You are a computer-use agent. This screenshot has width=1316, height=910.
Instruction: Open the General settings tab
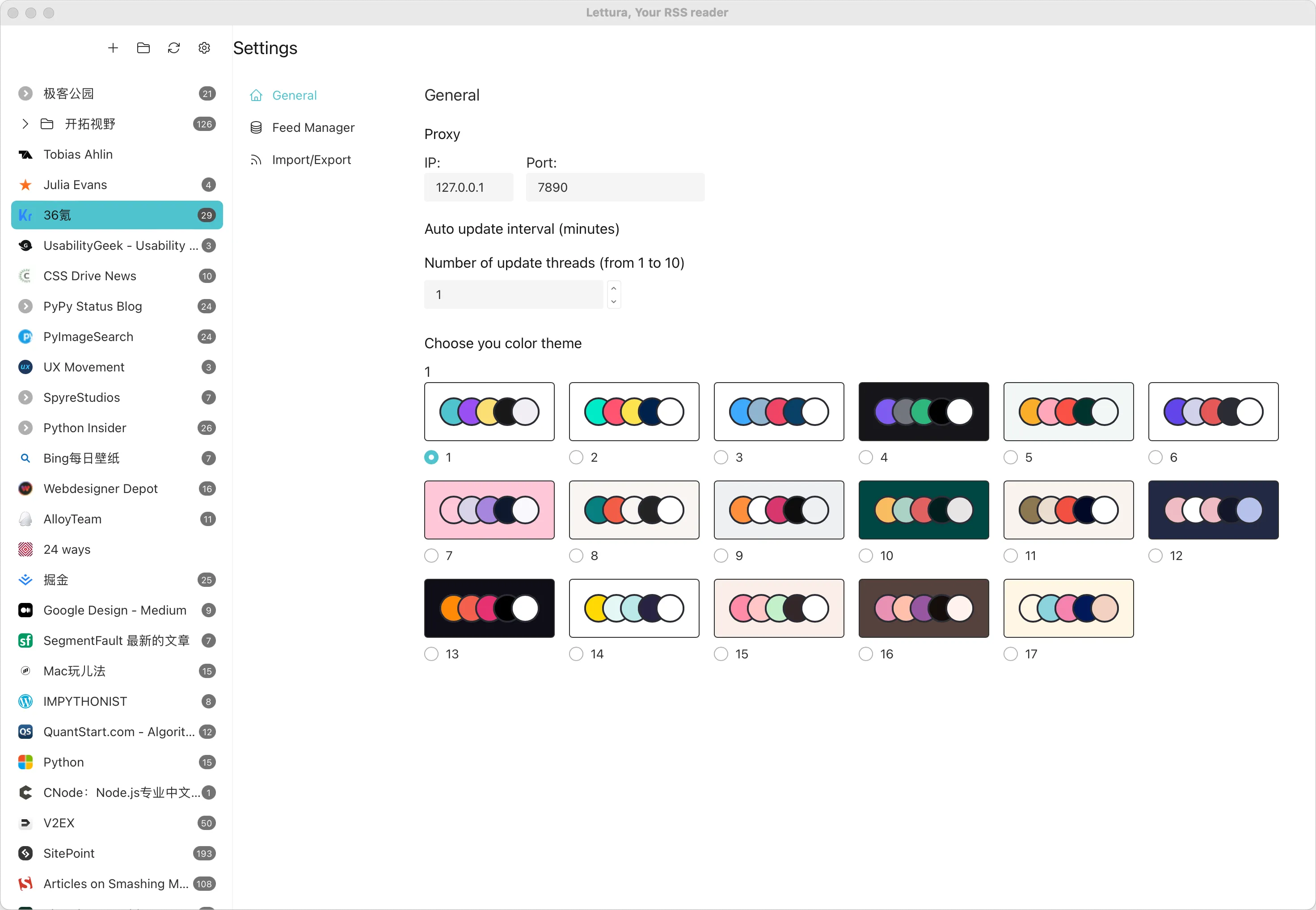coord(294,95)
